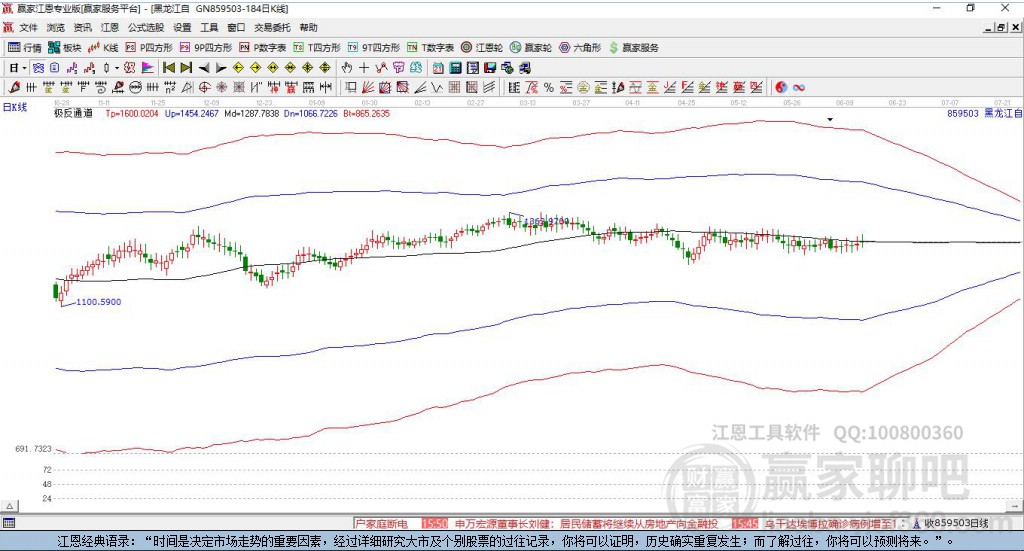
Task: Switch to the K线 candlestick chart
Action: point(103,48)
